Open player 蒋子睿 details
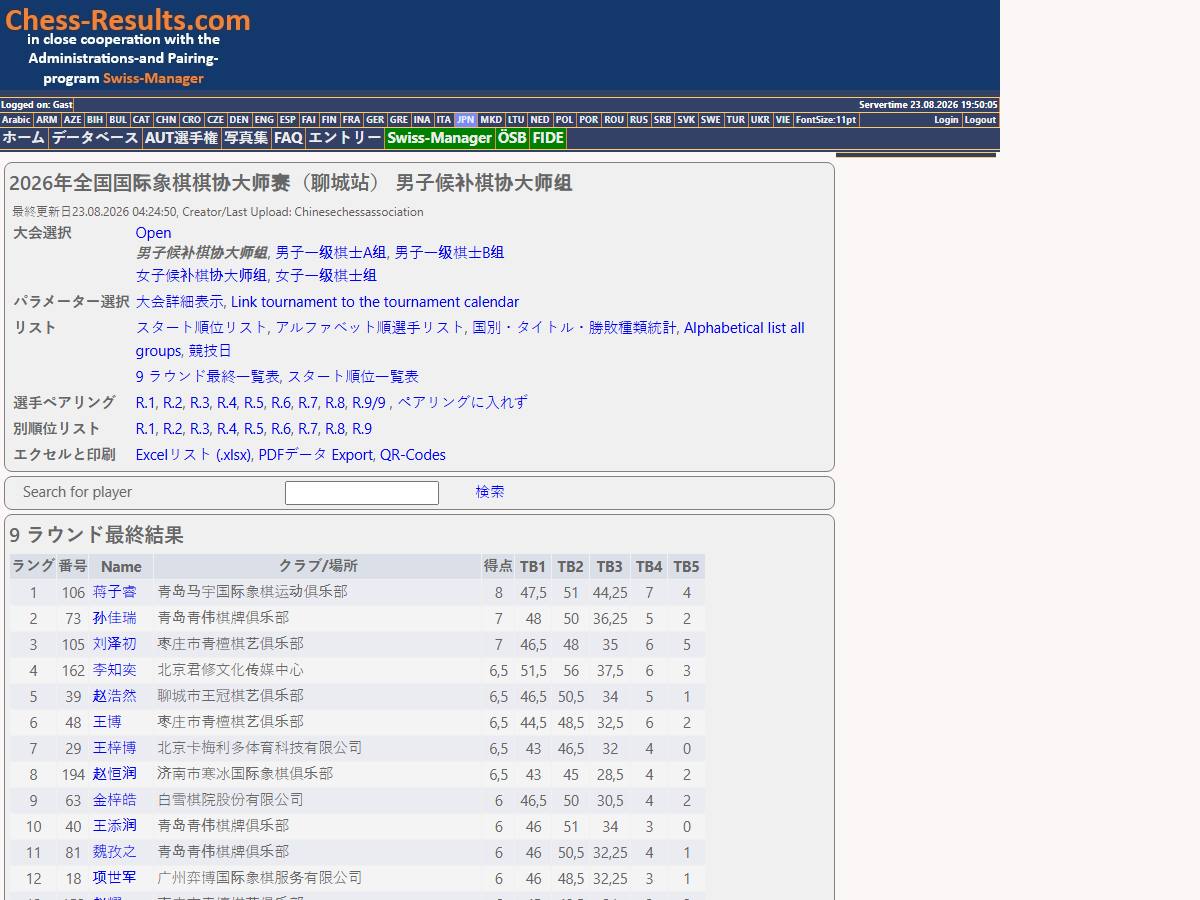 [114, 592]
